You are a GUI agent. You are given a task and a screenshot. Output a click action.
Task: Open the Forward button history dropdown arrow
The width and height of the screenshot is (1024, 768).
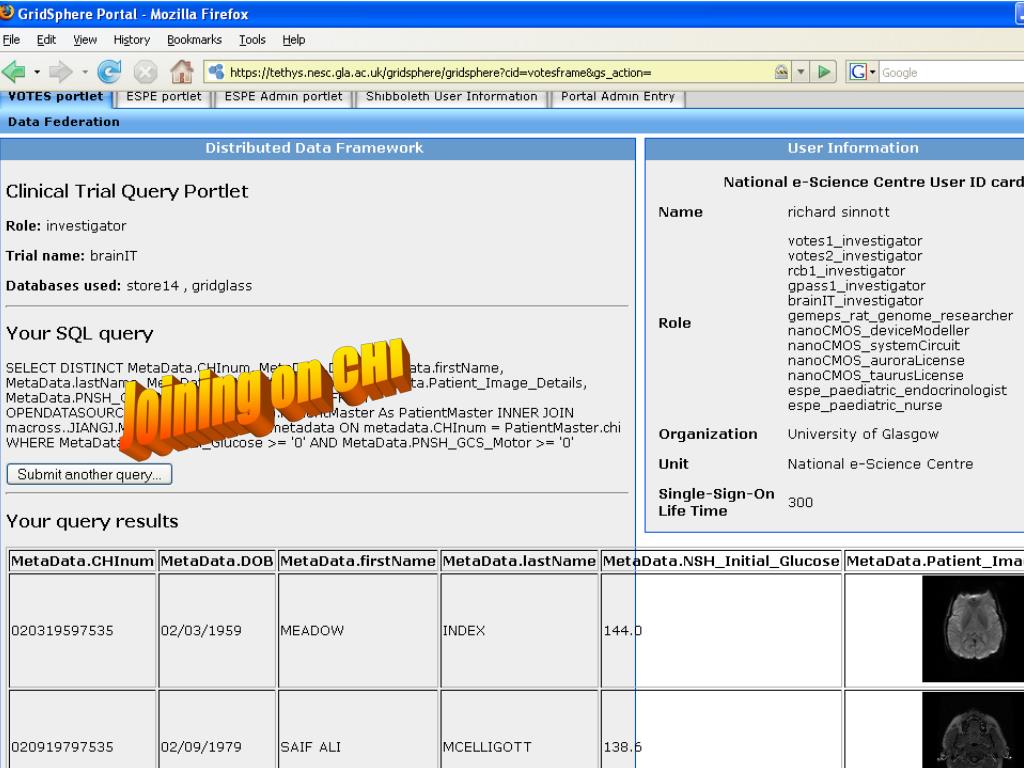tap(84, 72)
